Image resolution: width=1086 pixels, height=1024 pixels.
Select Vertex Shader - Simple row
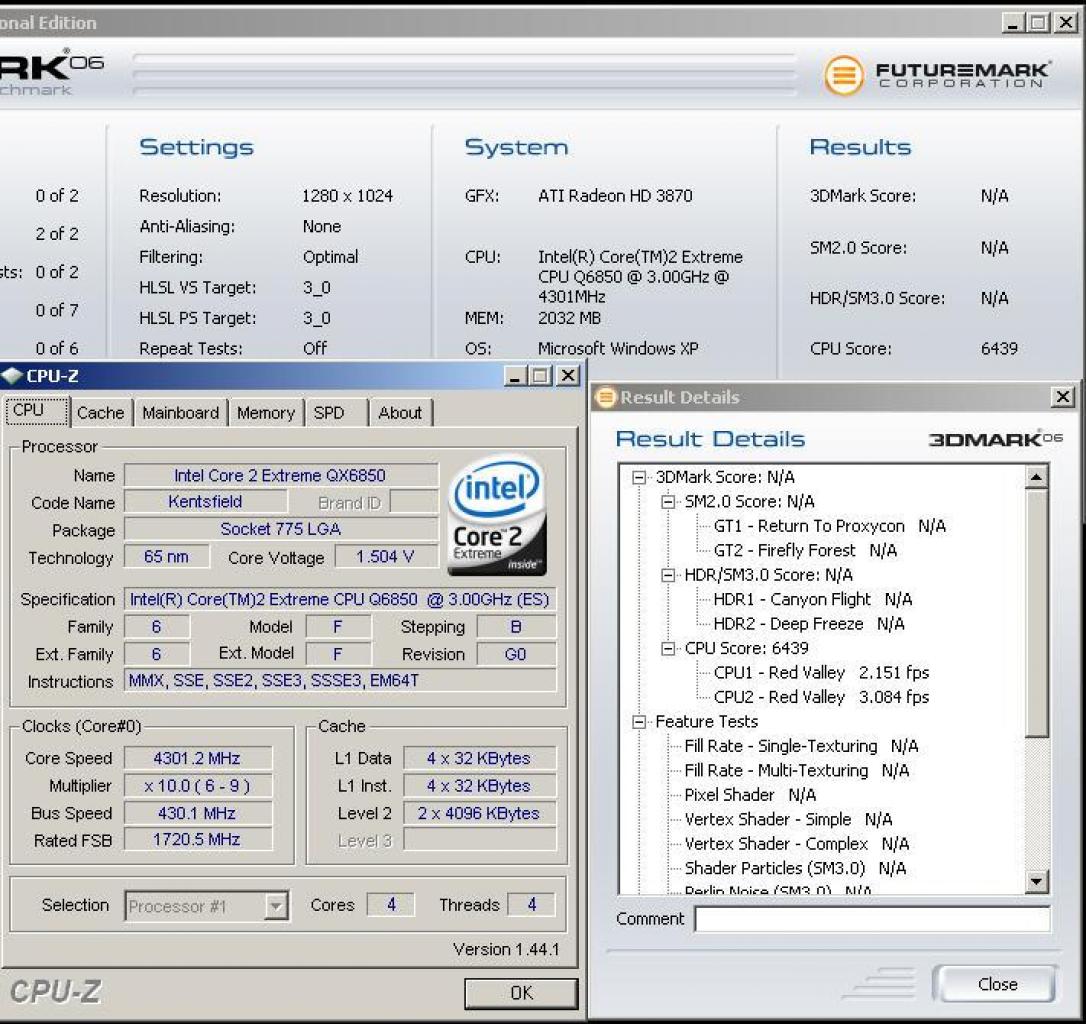(788, 820)
